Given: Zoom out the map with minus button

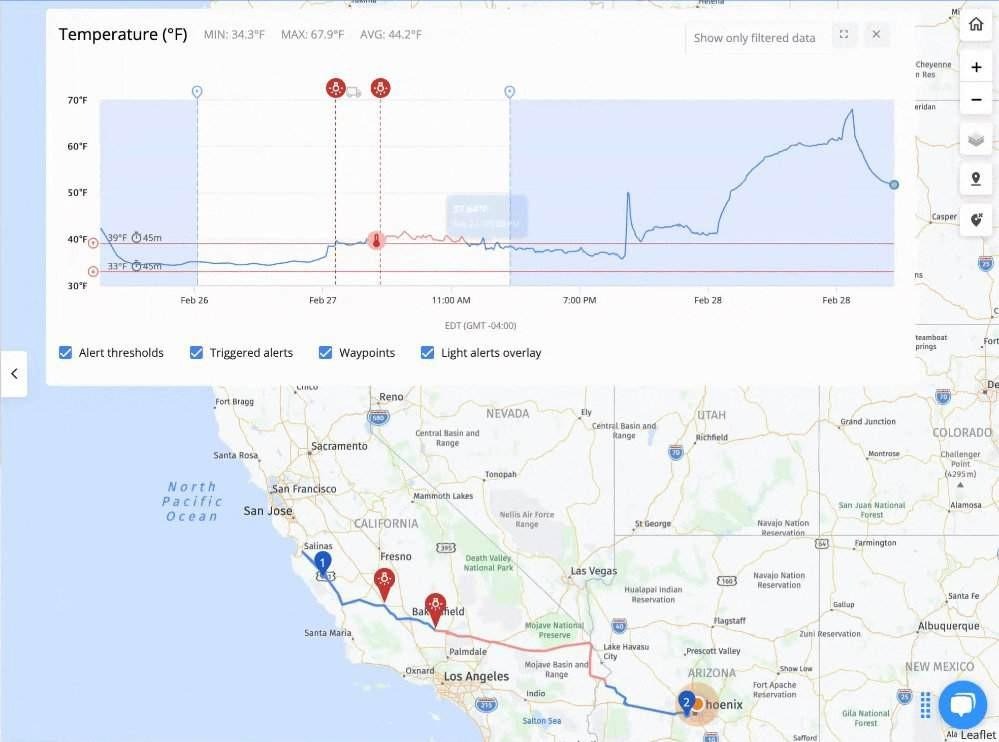Looking at the screenshot, I should coord(976,101).
